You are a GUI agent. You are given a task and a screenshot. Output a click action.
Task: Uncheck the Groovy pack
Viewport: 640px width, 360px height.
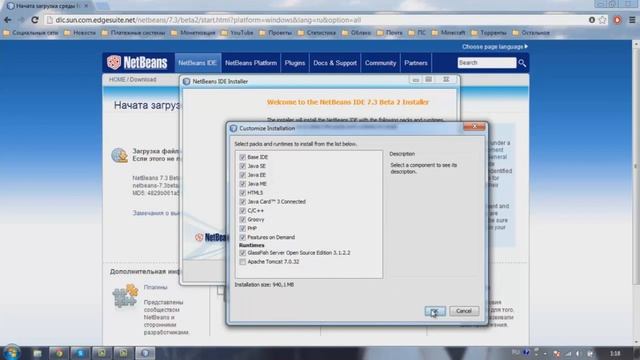tap(242, 220)
